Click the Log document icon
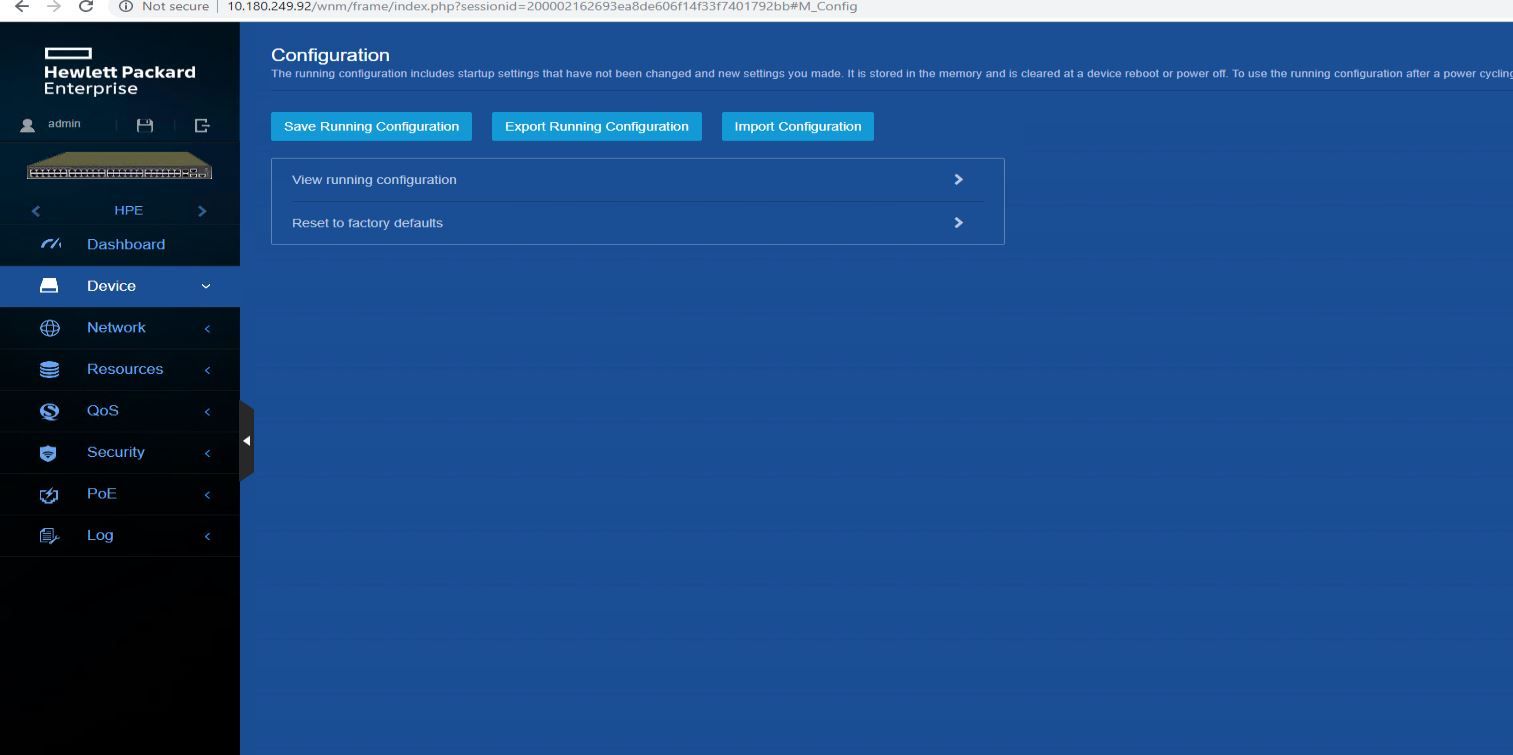 (49, 536)
